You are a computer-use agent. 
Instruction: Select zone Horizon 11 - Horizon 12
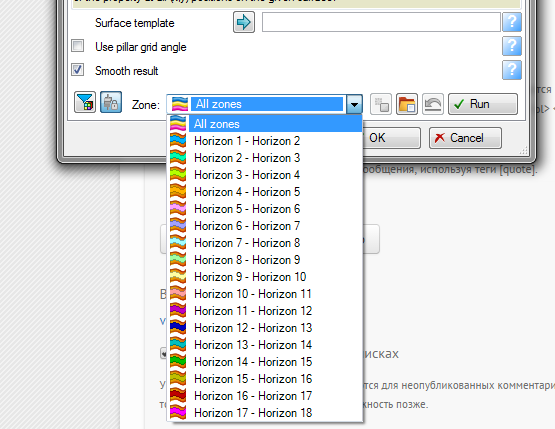265,311
